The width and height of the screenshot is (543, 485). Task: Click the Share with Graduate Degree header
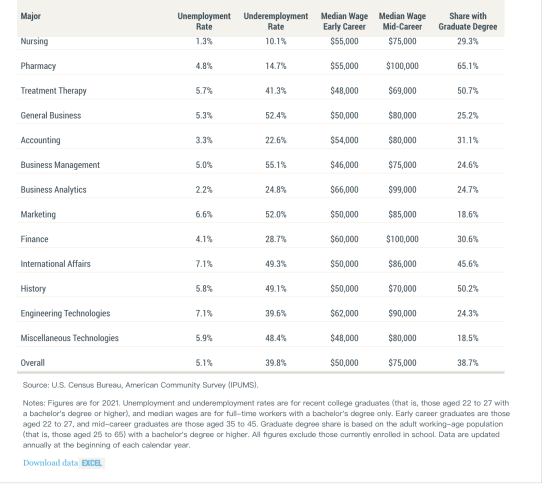[468, 21]
